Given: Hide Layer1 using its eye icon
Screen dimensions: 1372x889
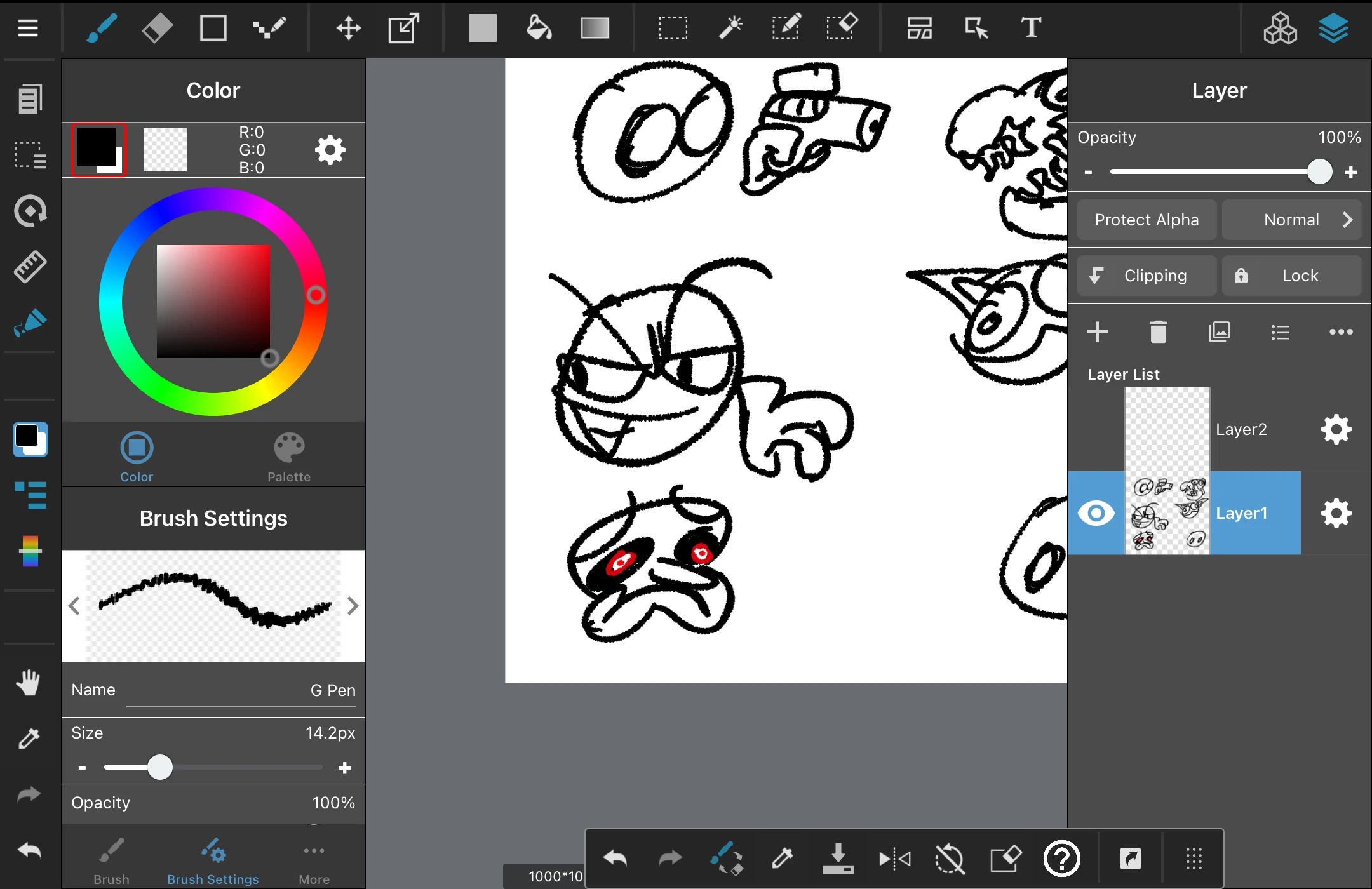Looking at the screenshot, I should point(1096,512).
